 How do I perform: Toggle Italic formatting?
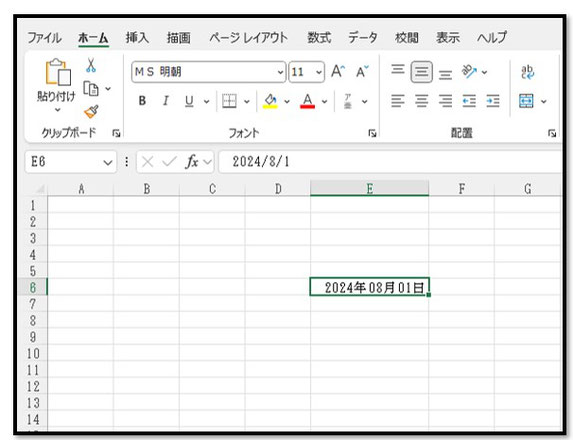point(166,101)
